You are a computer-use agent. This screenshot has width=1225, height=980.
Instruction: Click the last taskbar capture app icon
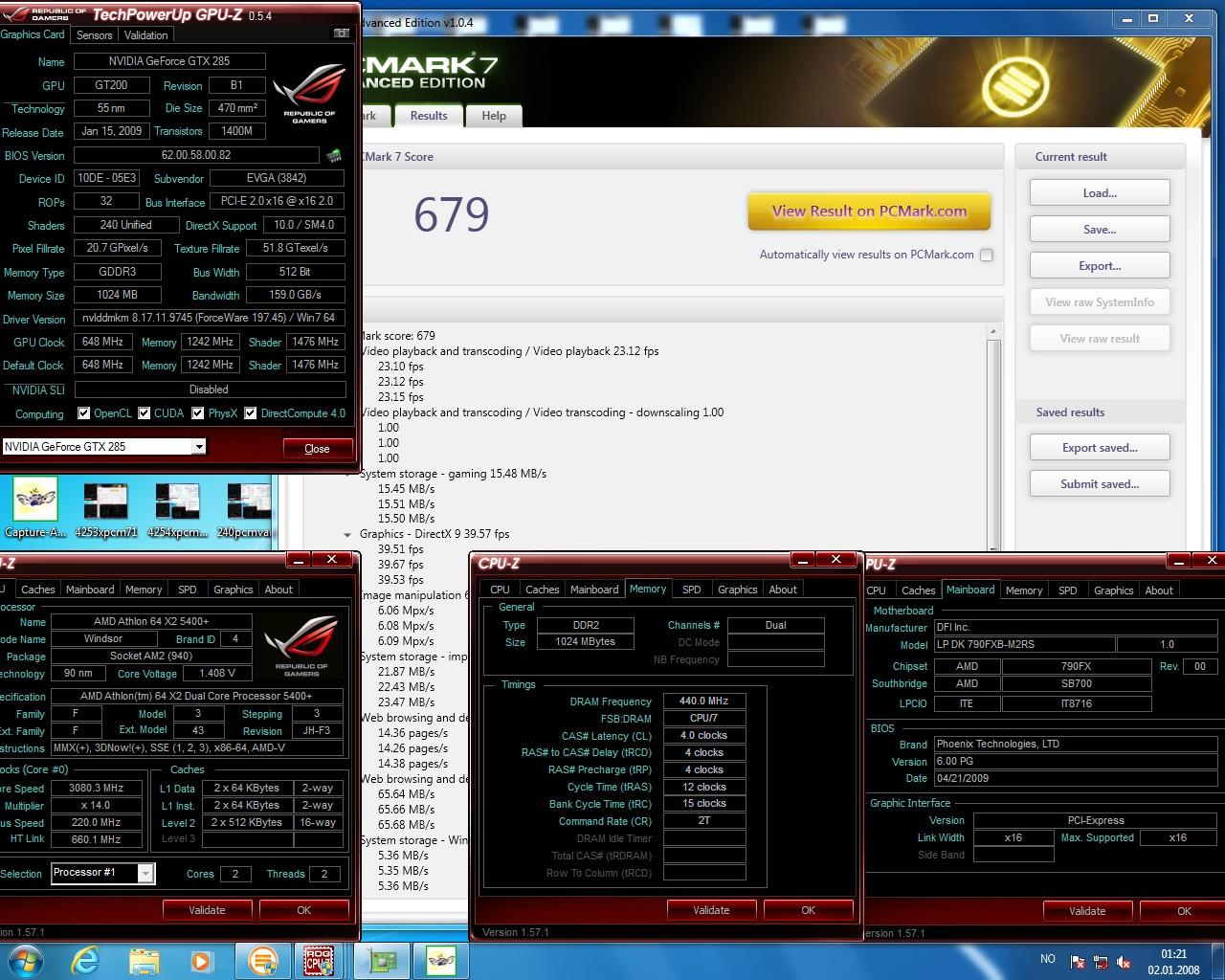coord(441,960)
